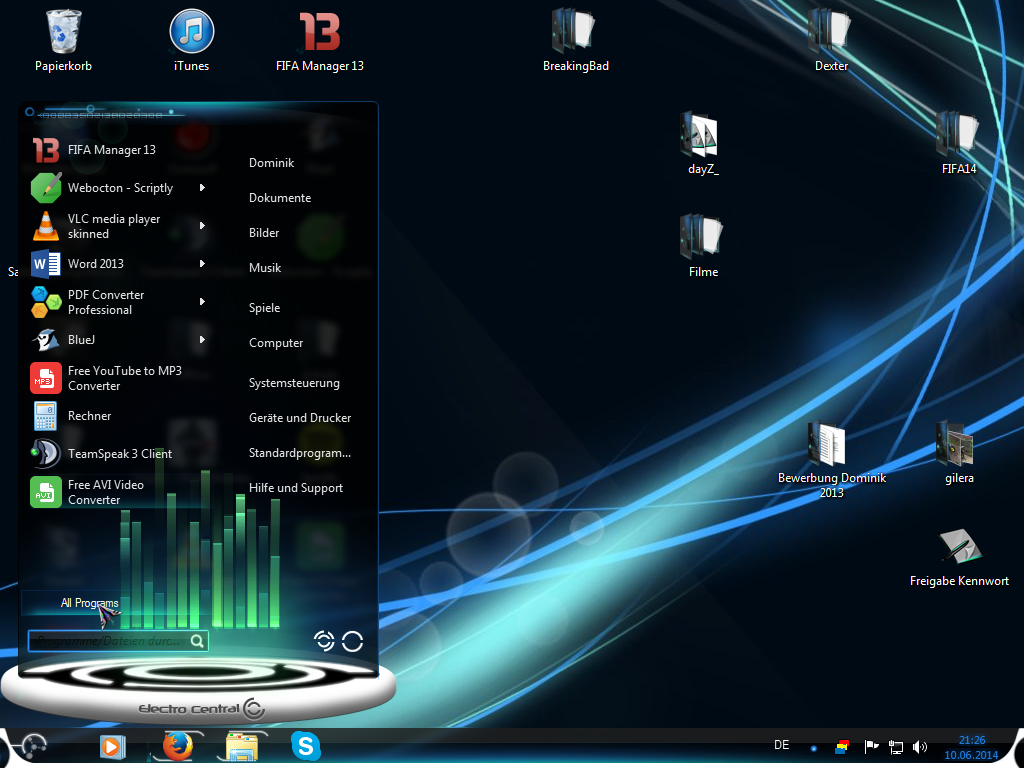This screenshot has height=768, width=1024.
Task: Select Dokumente in the start menu
Action: click(280, 198)
